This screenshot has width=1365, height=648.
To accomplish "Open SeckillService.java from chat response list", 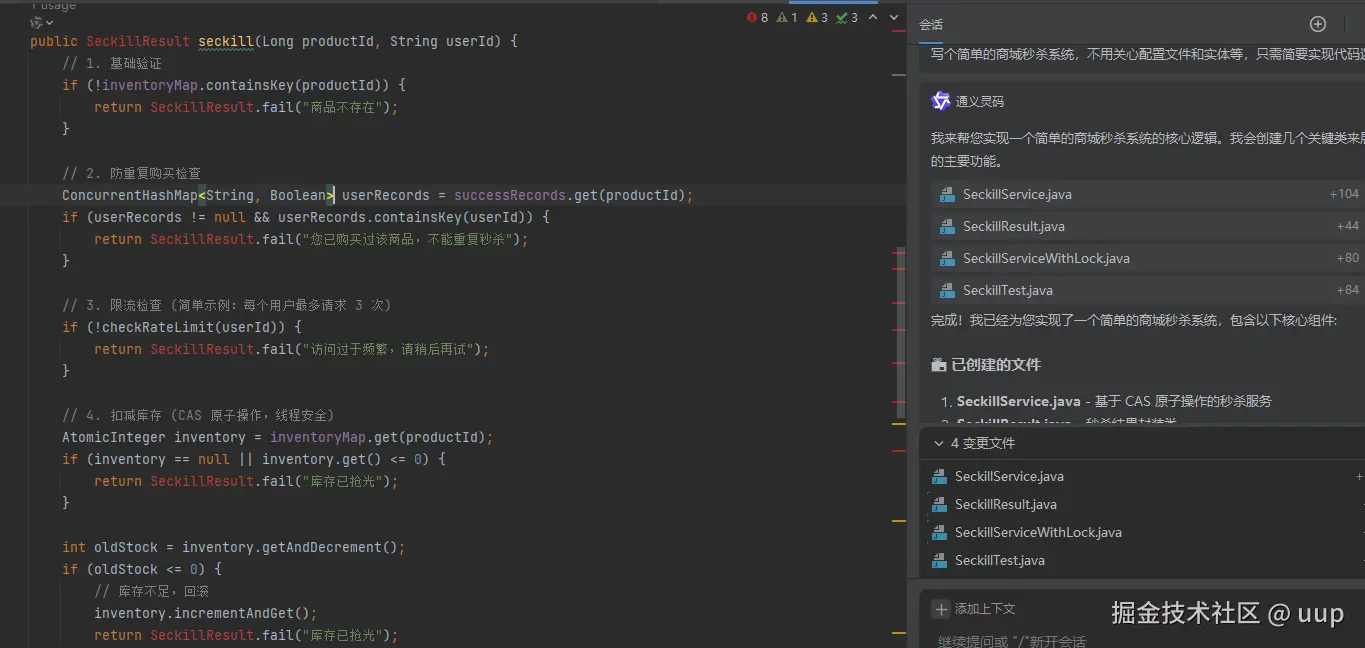I will pyautogui.click(x=1017, y=194).
